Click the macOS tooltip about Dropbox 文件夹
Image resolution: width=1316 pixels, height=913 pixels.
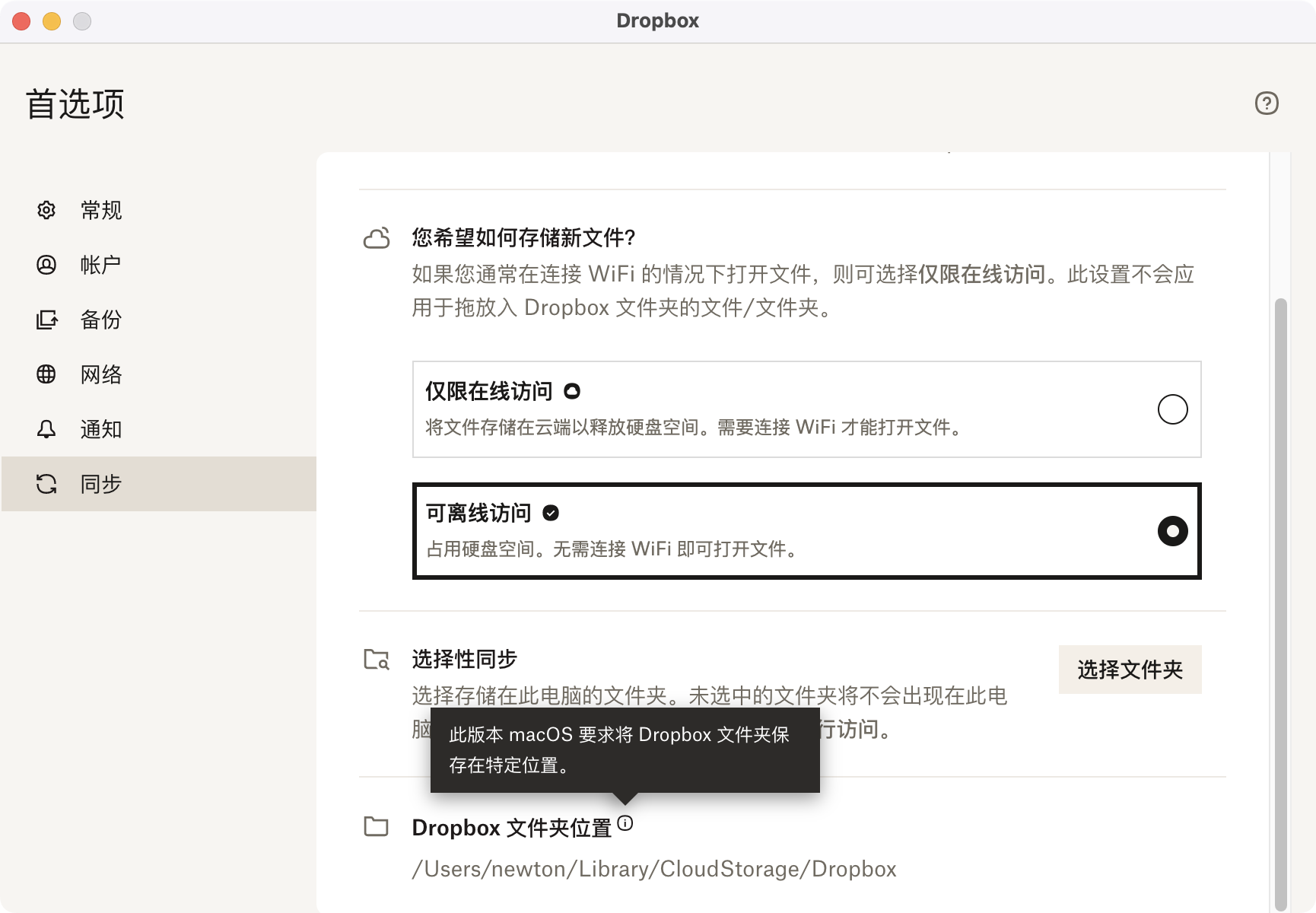coord(625,750)
